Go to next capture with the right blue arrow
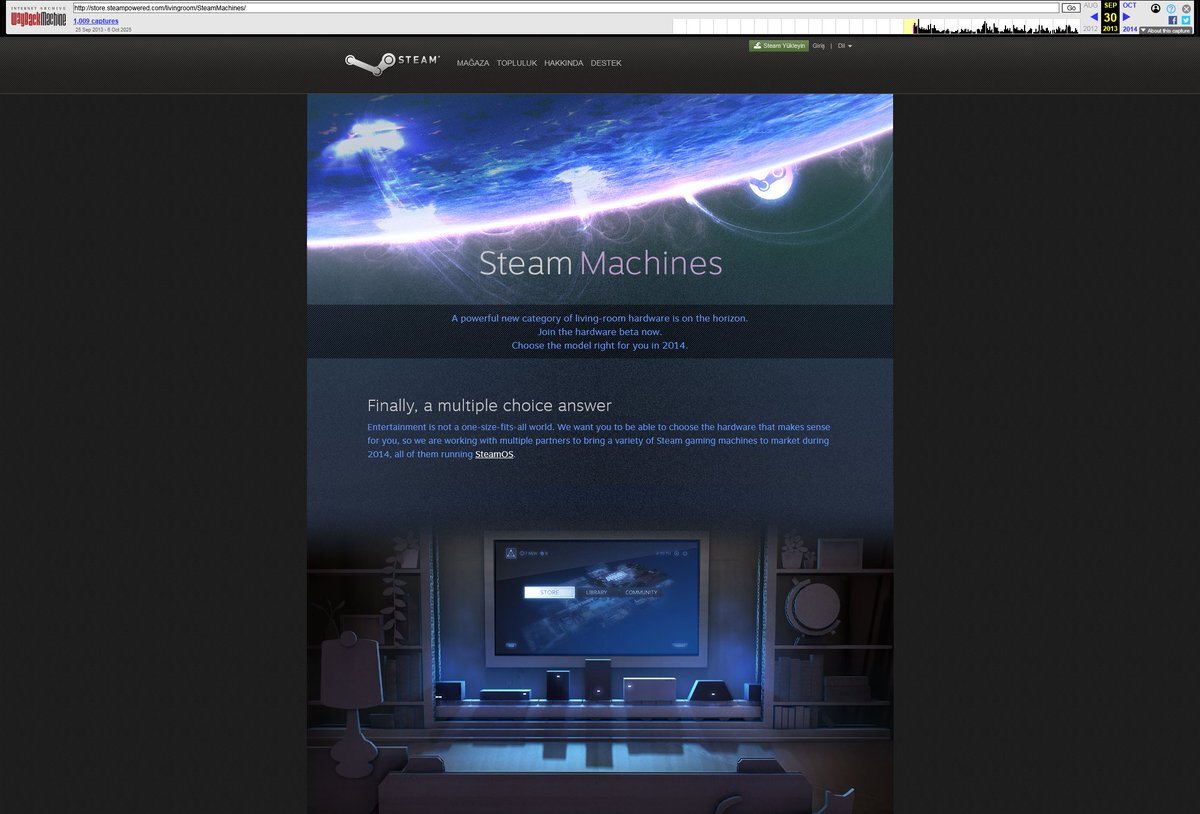This screenshot has height=814, width=1200. click(x=1127, y=17)
